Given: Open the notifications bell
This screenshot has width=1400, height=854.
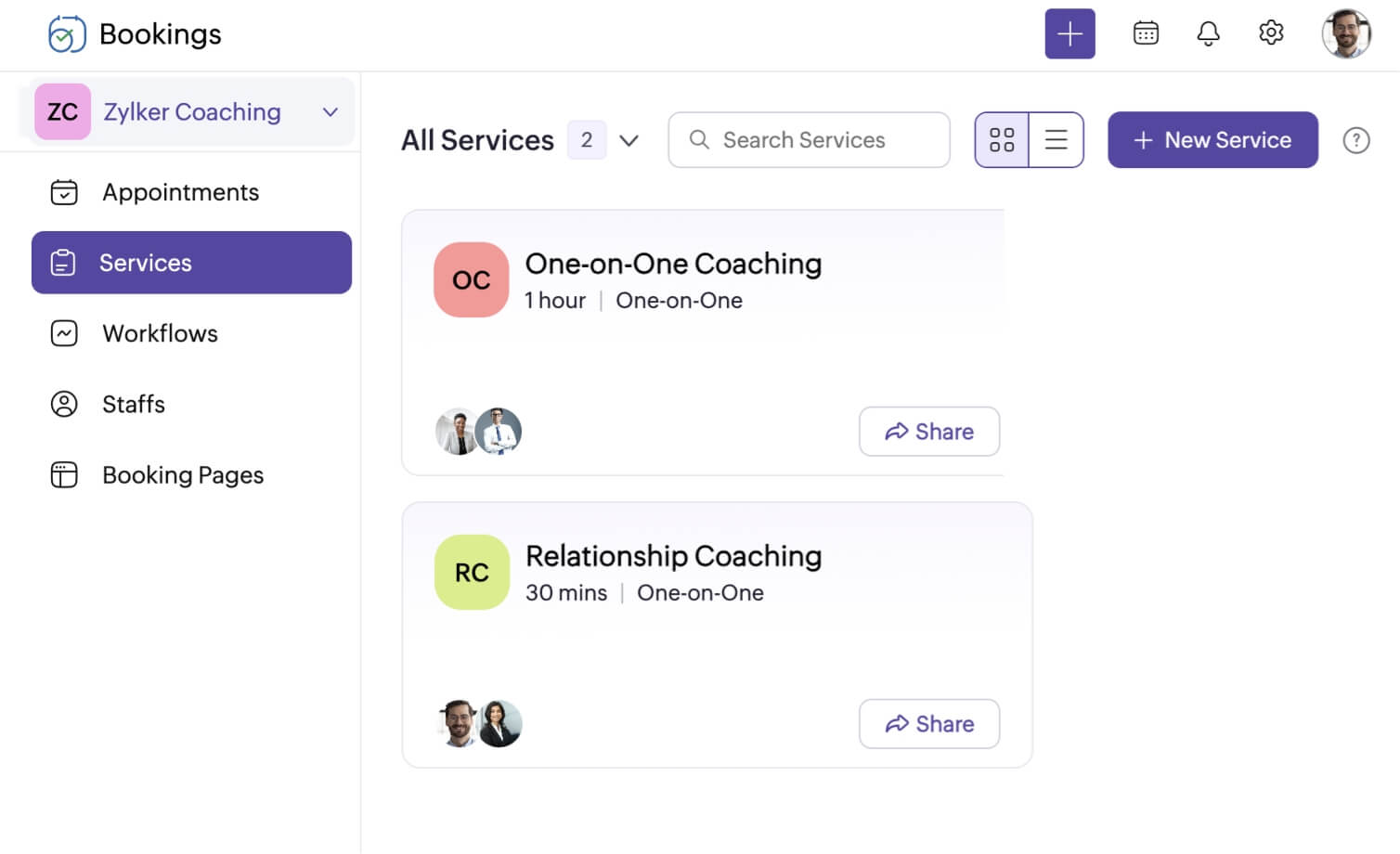Looking at the screenshot, I should pyautogui.click(x=1208, y=32).
